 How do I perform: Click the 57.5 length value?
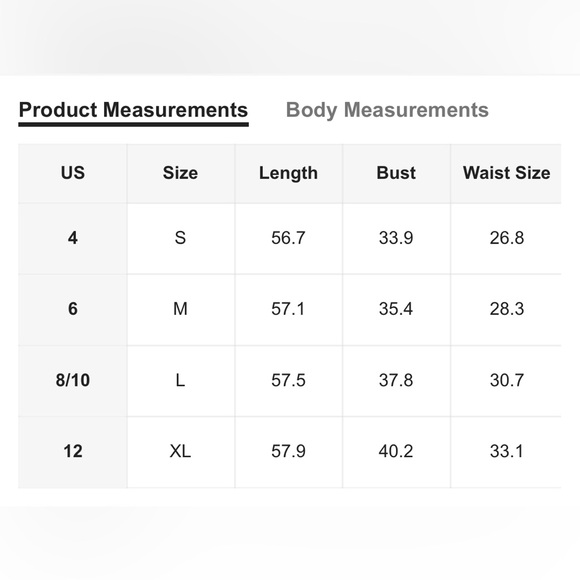[x=288, y=380]
